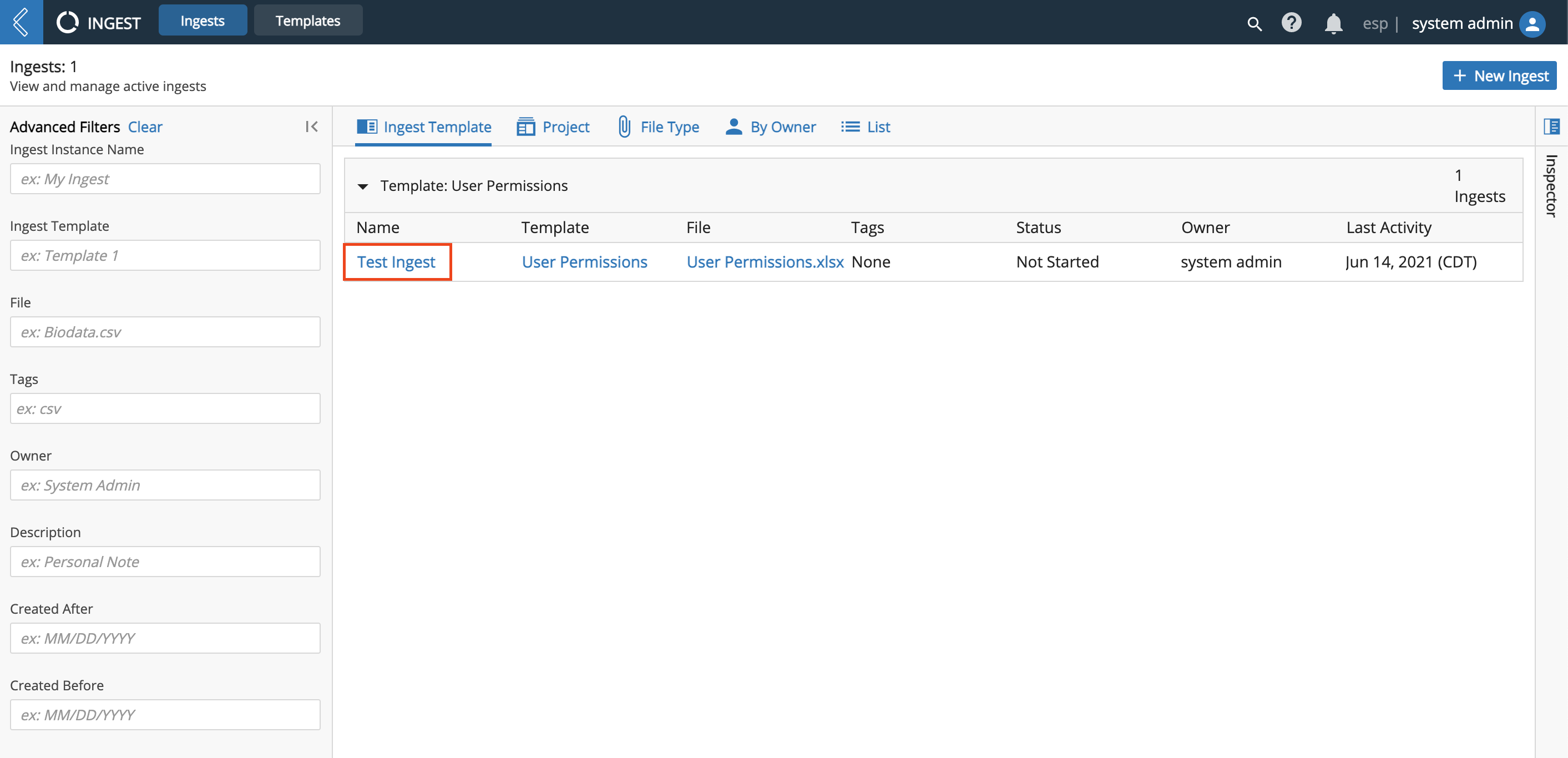
Task: Click the Description filter input field
Action: tap(165, 562)
